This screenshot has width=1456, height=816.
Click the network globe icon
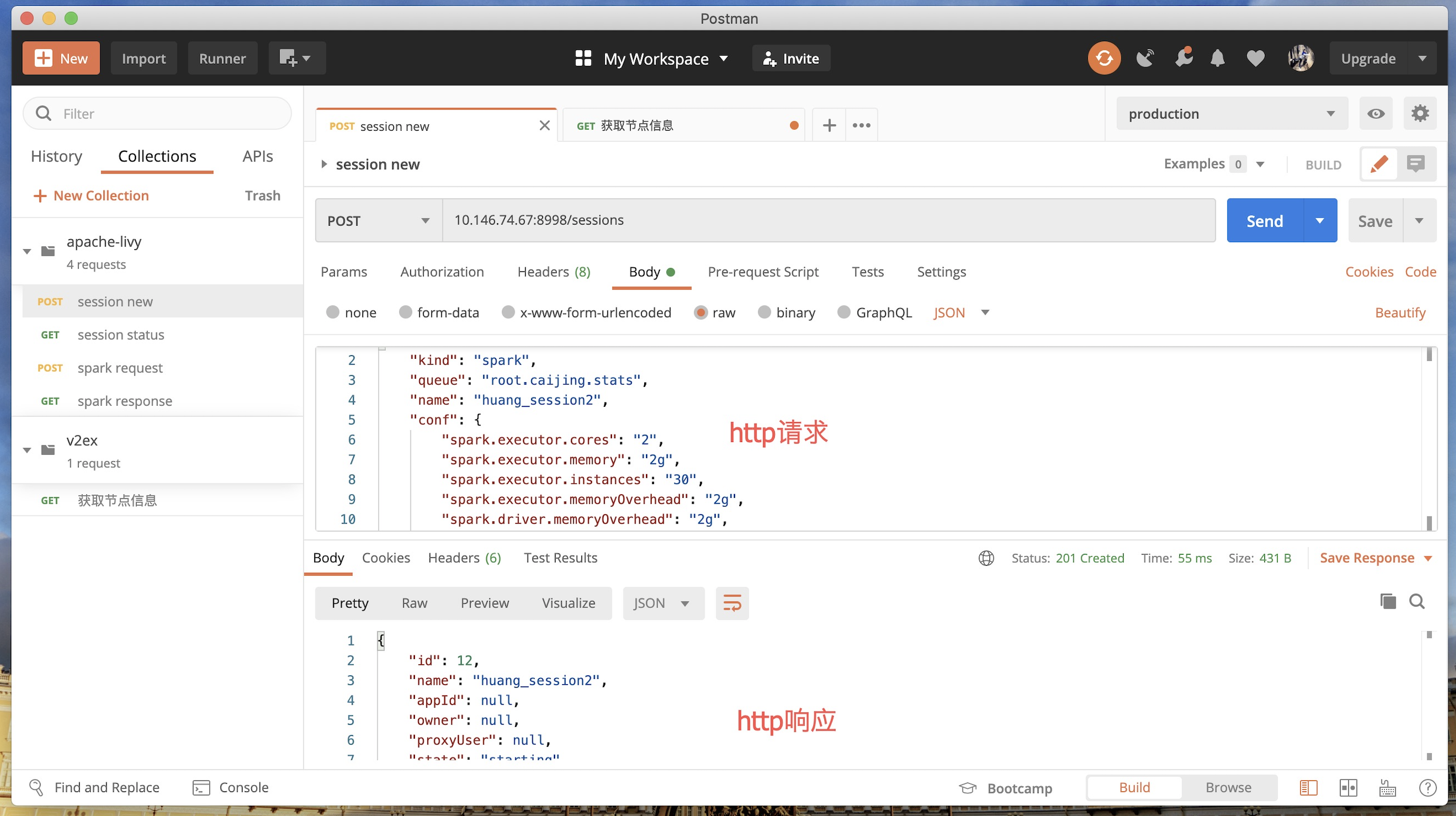(x=986, y=557)
